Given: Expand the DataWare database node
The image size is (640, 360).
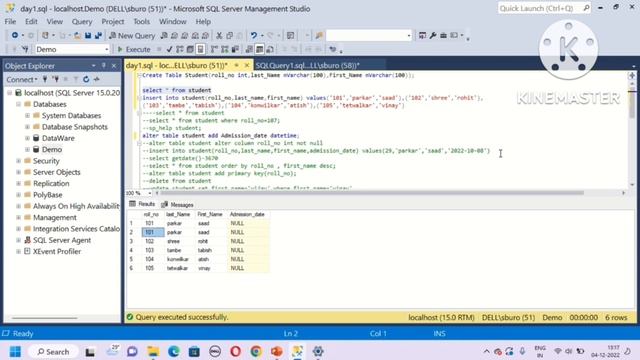Looking at the screenshot, I should tap(27, 138).
